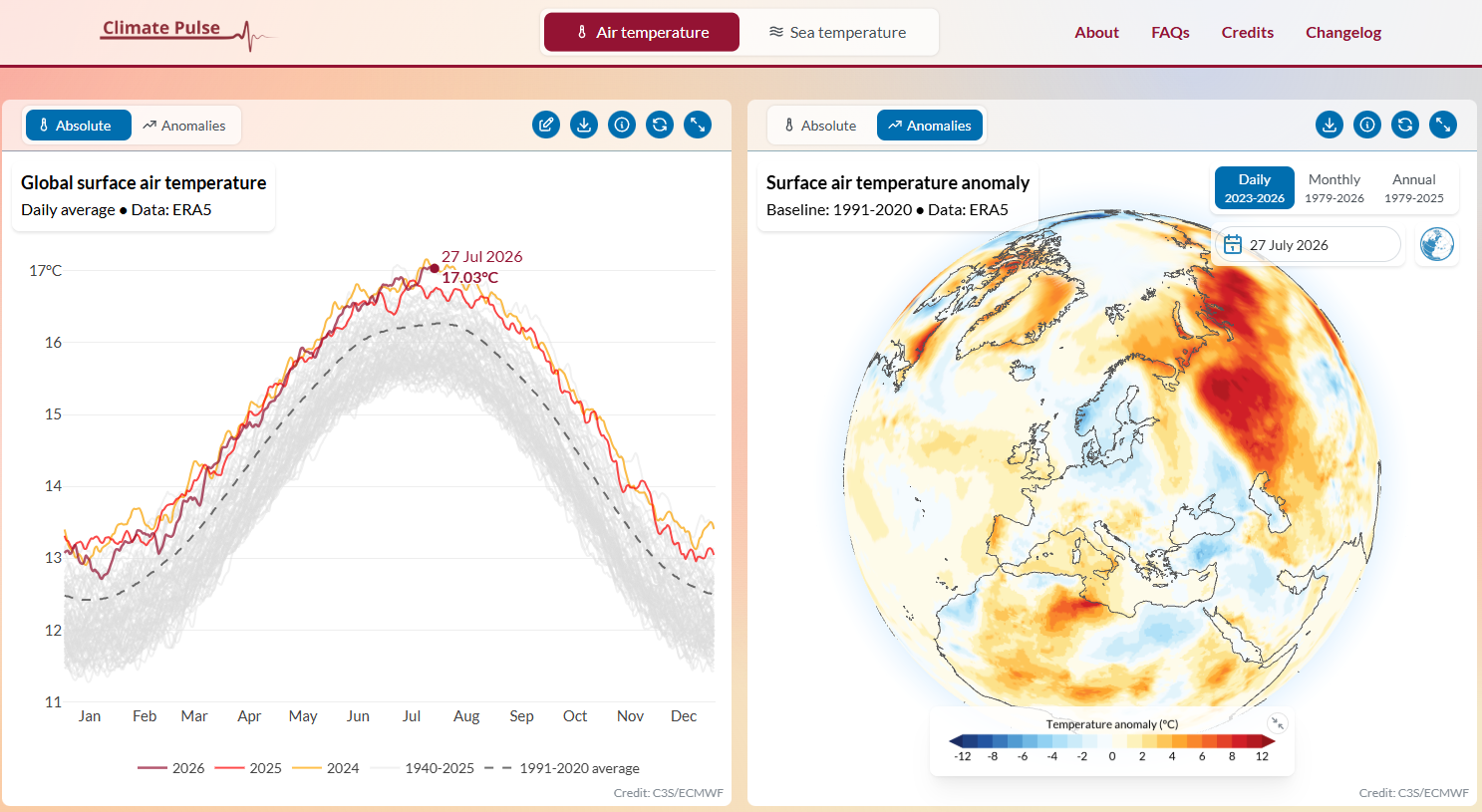Select Monthly 1979-2026 resolution
The height and width of the screenshot is (812, 1482).
point(1334,187)
